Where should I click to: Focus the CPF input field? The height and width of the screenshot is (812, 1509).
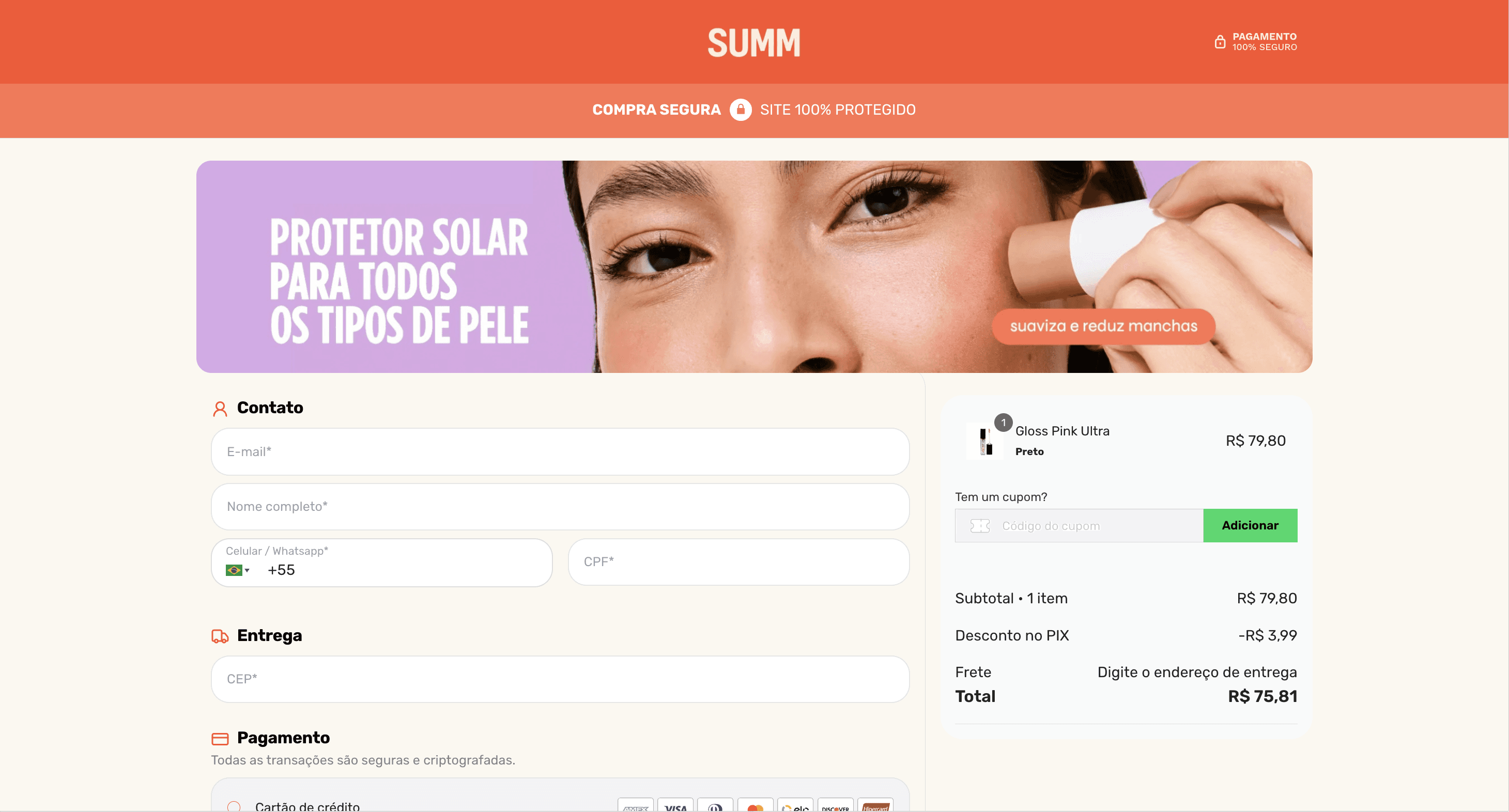[738, 561]
